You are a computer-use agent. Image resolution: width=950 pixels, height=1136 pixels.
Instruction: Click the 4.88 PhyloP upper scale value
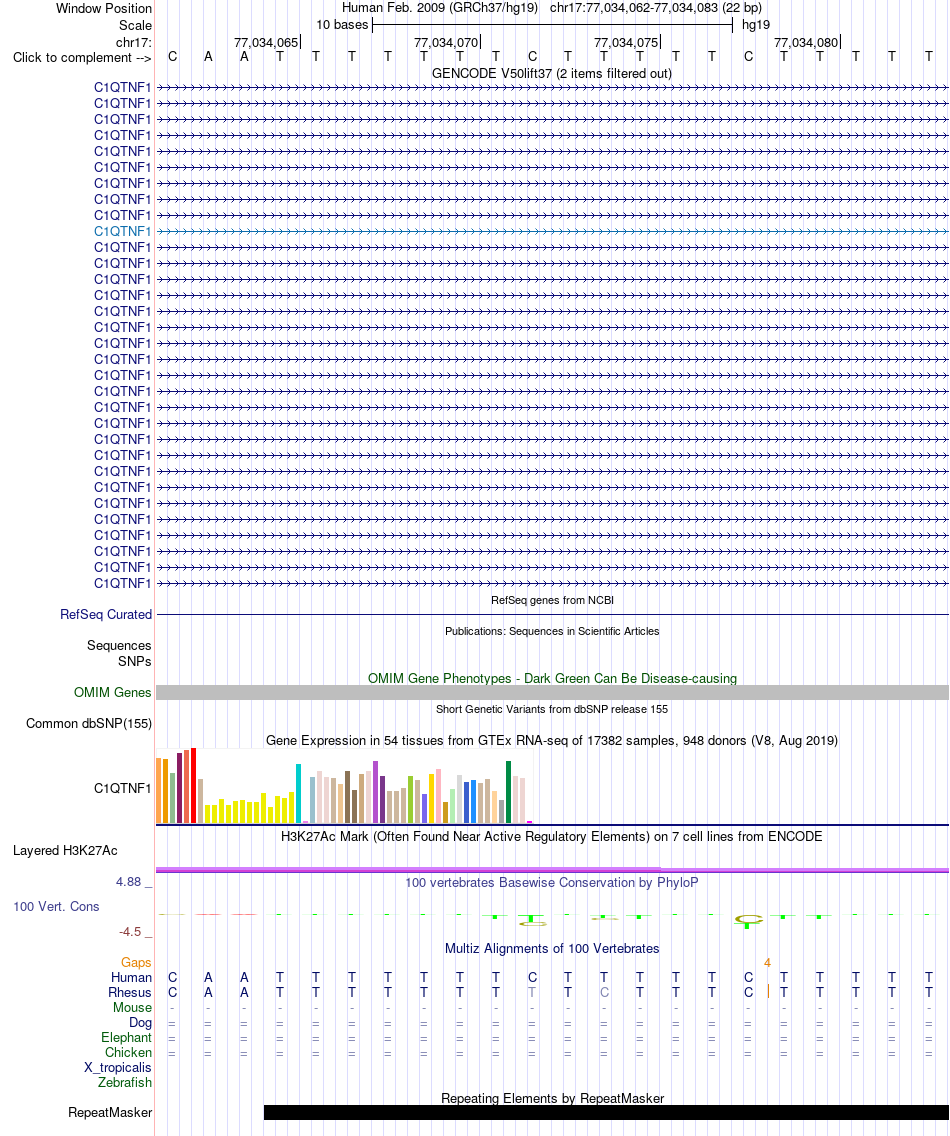128,882
